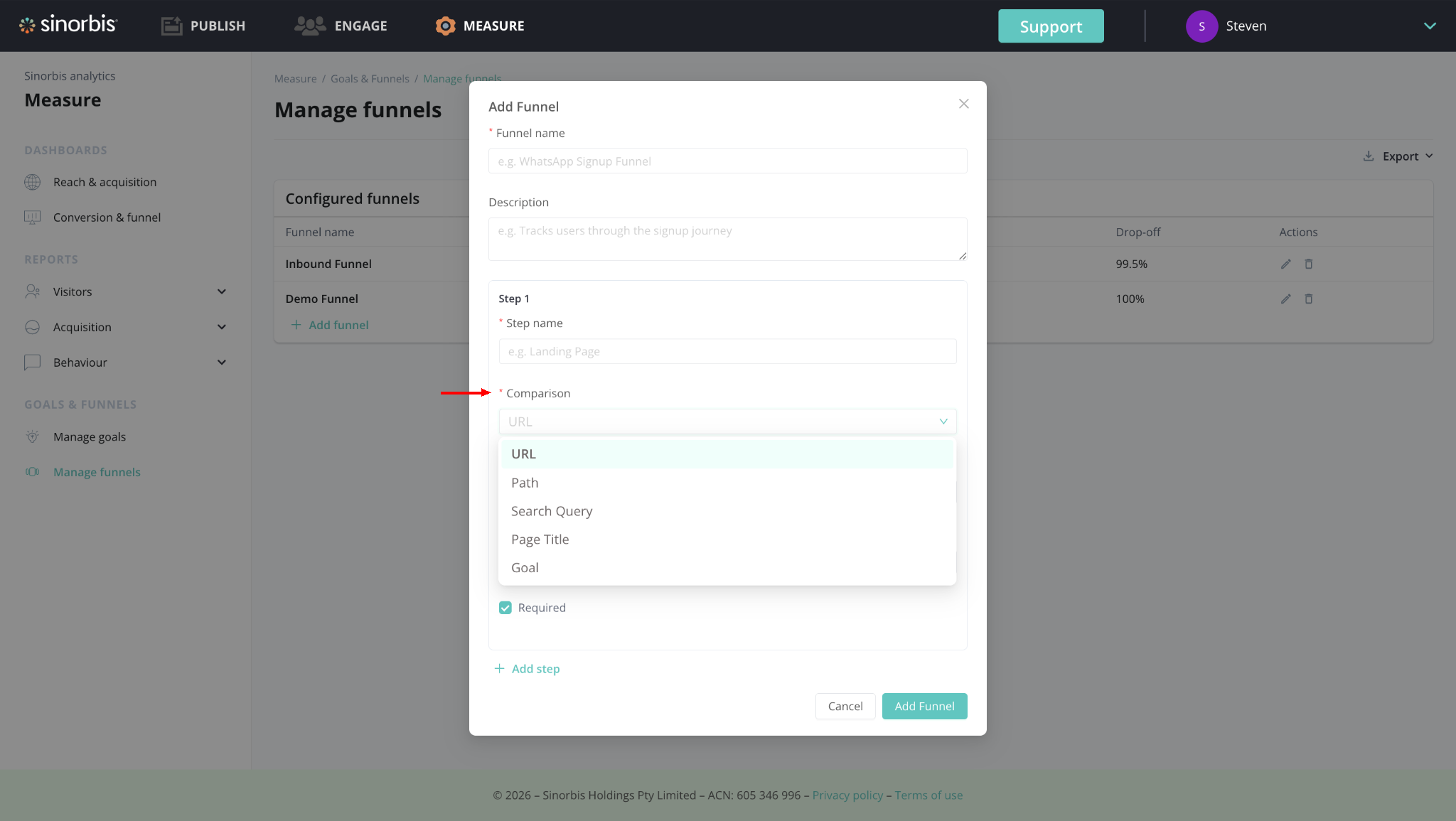Click the Description text area
The width and height of the screenshot is (1456, 821).
point(727,239)
